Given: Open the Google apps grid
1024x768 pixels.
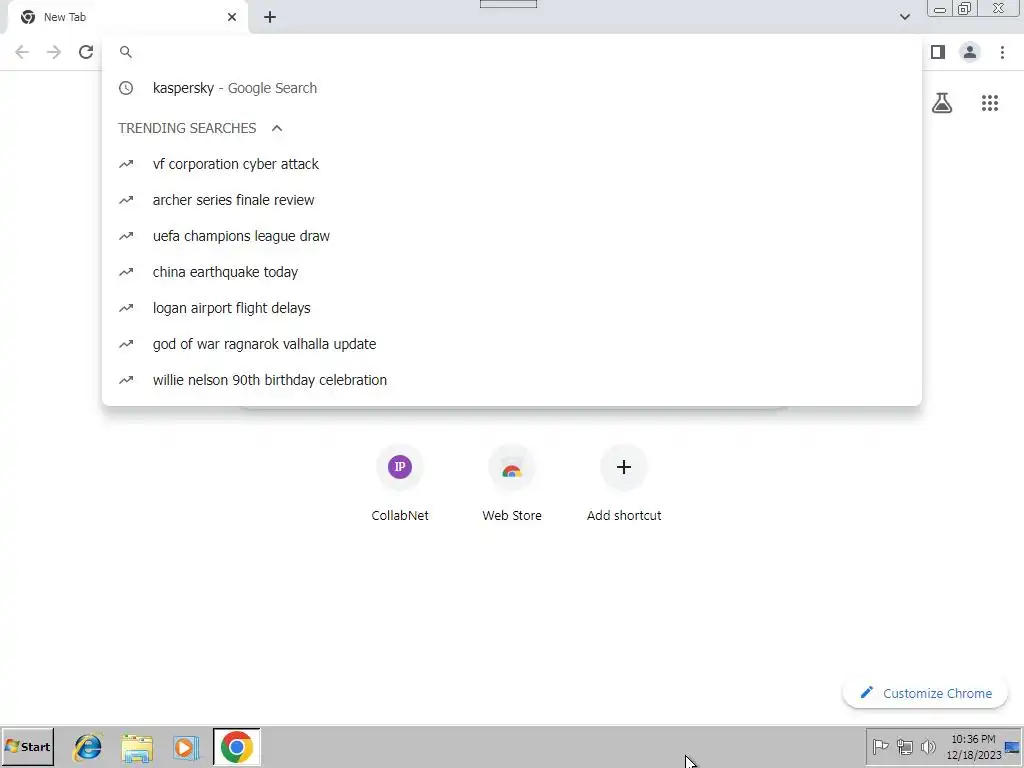Looking at the screenshot, I should [990, 103].
